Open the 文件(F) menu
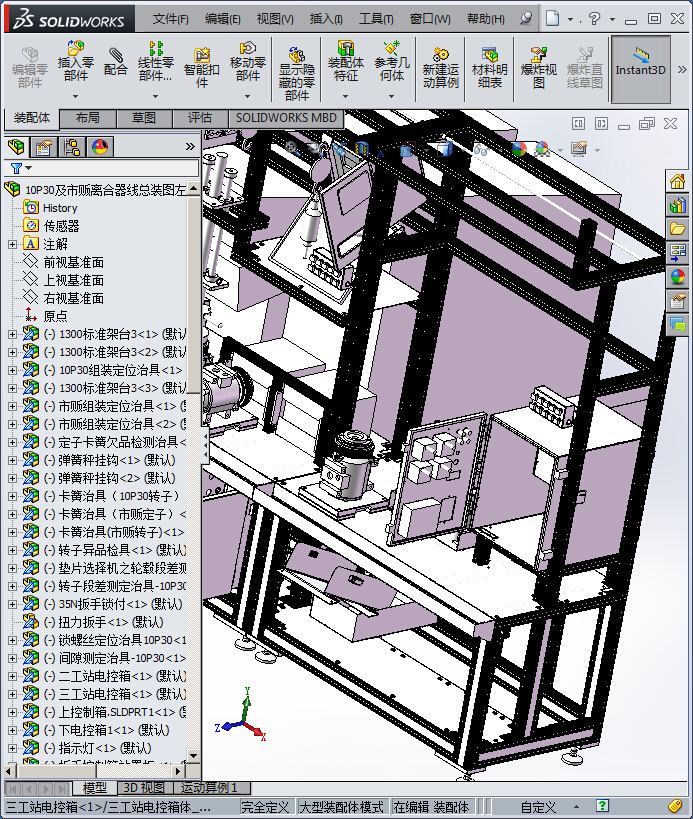This screenshot has width=693, height=819. pos(170,19)
